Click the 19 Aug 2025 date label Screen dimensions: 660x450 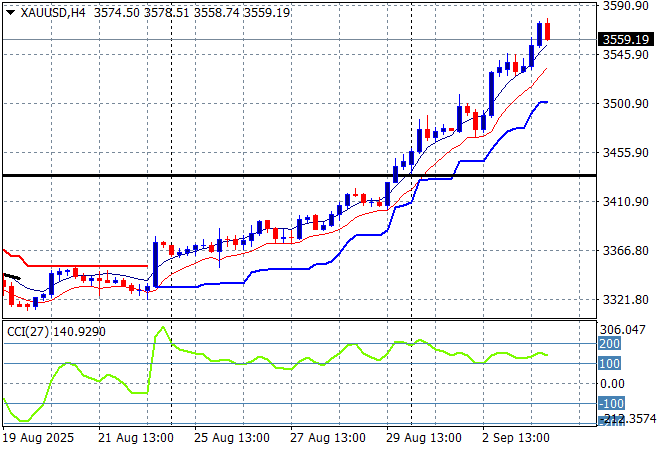click(x=36, y=438)
